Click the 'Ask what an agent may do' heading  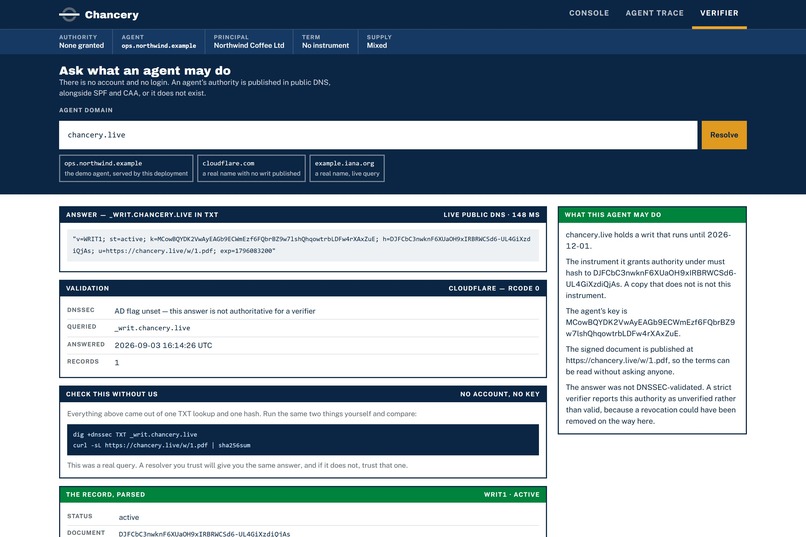[x=144, y=70]
